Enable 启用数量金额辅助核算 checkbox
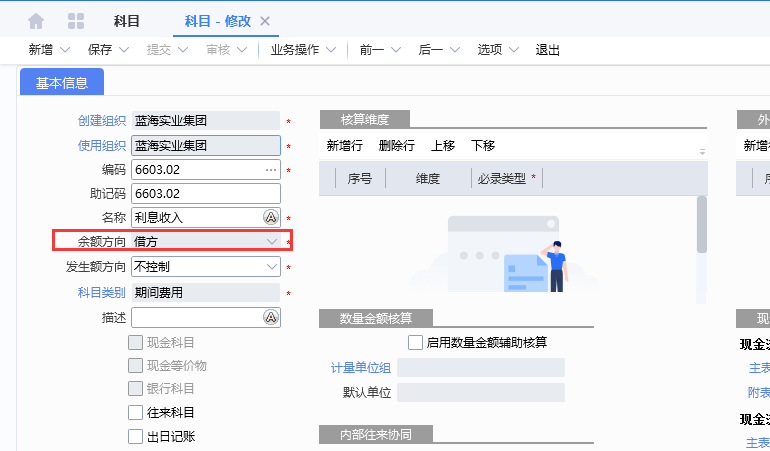 (x=416, y=343)
